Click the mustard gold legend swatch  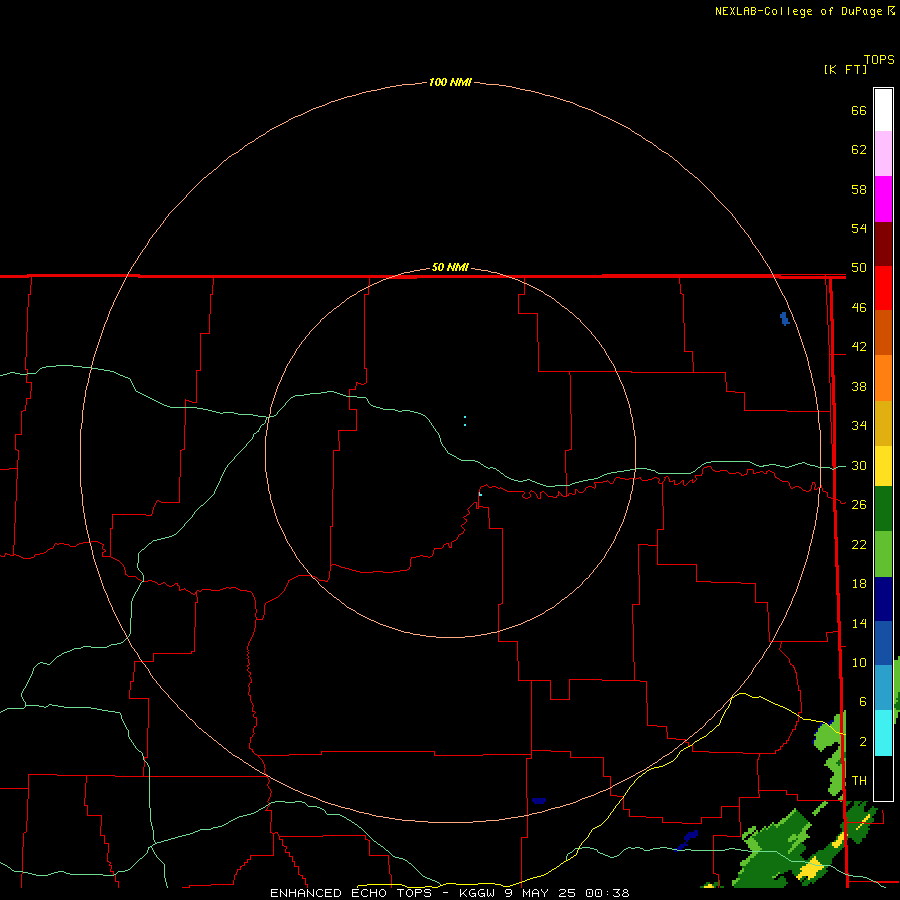[x=883, y=423]
